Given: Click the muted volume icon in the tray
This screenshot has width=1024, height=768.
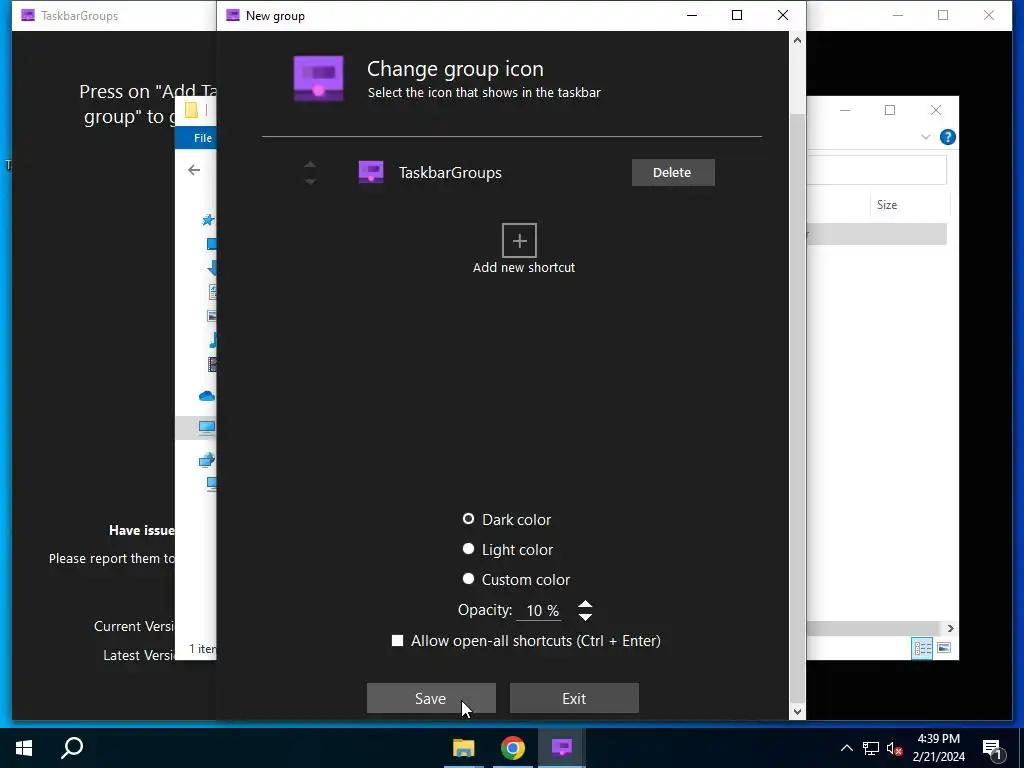Looking at the screenshot, I should 895,748.
